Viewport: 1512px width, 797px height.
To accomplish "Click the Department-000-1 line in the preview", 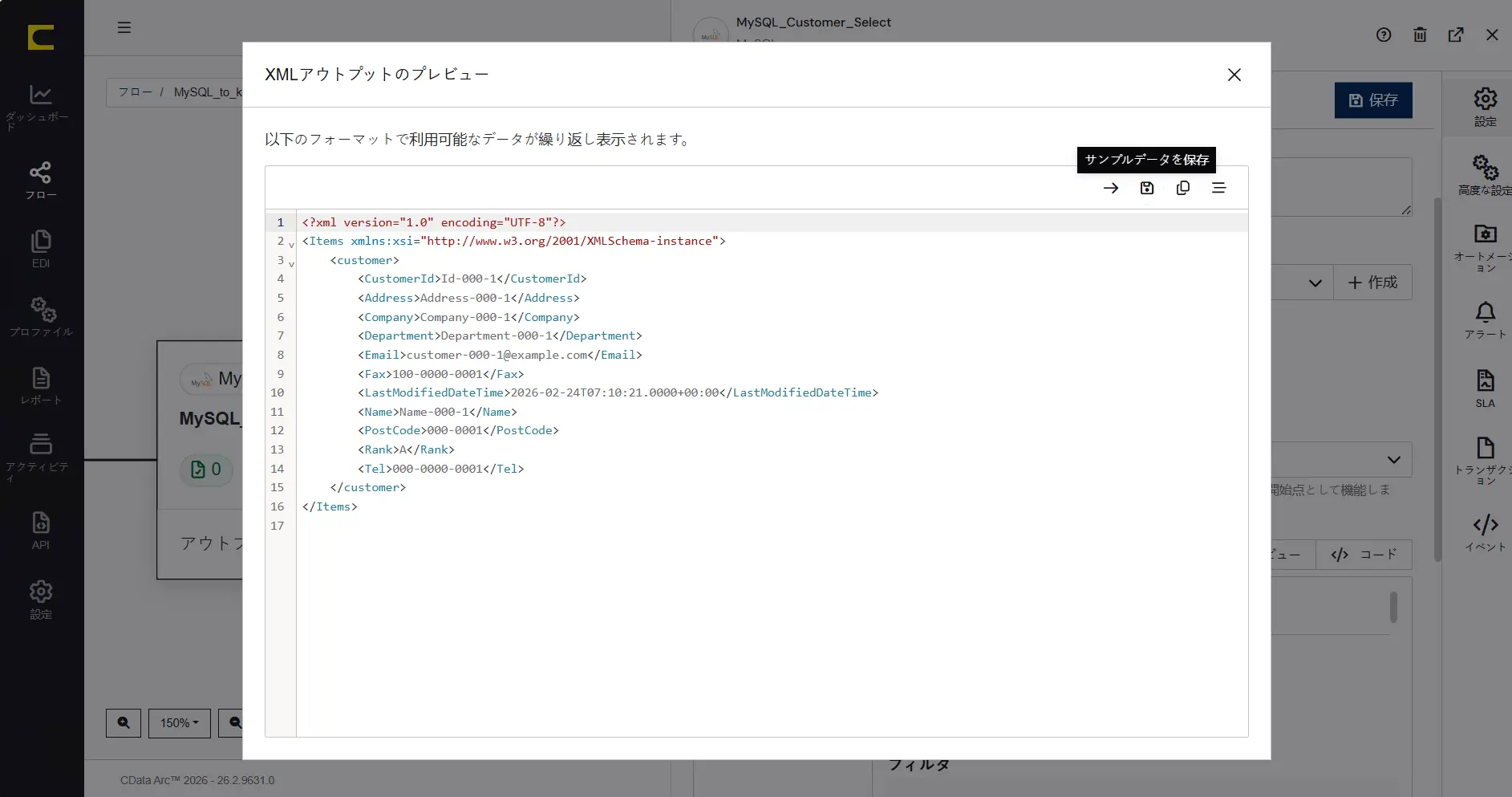I will pos(500,335).
